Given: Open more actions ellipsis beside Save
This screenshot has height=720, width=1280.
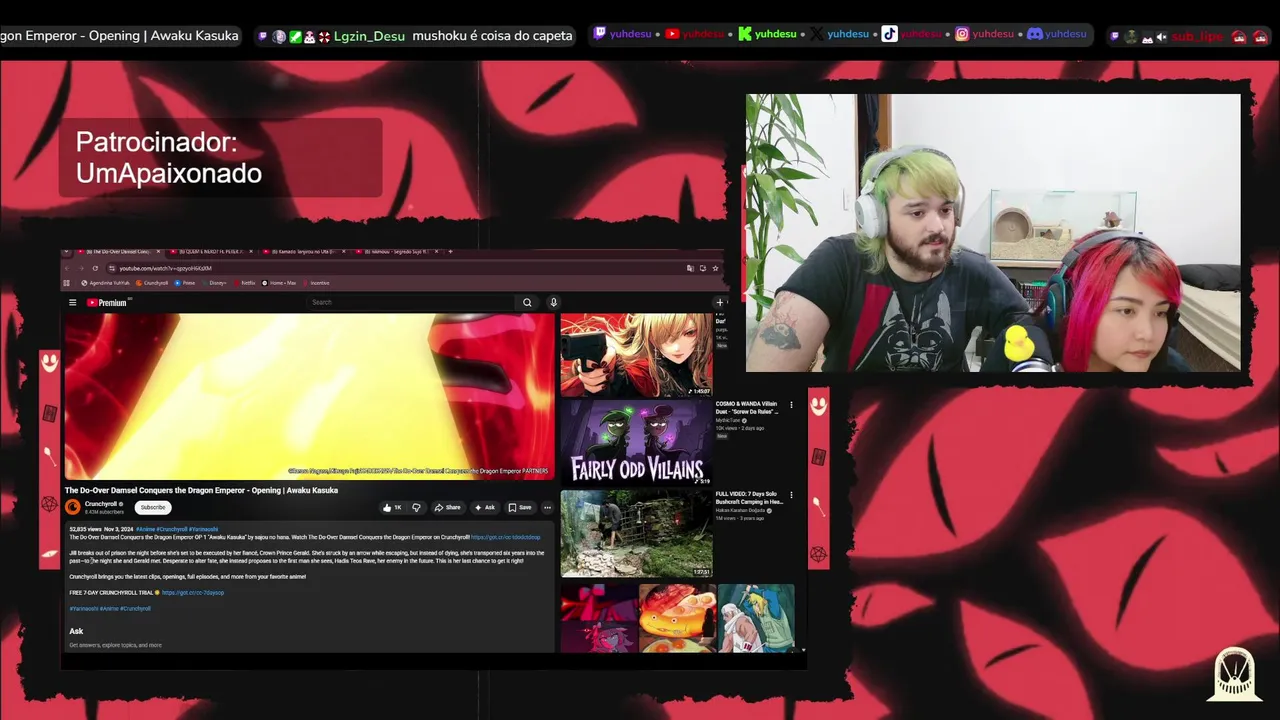Looking at the screenshot, I should [547, 507].
